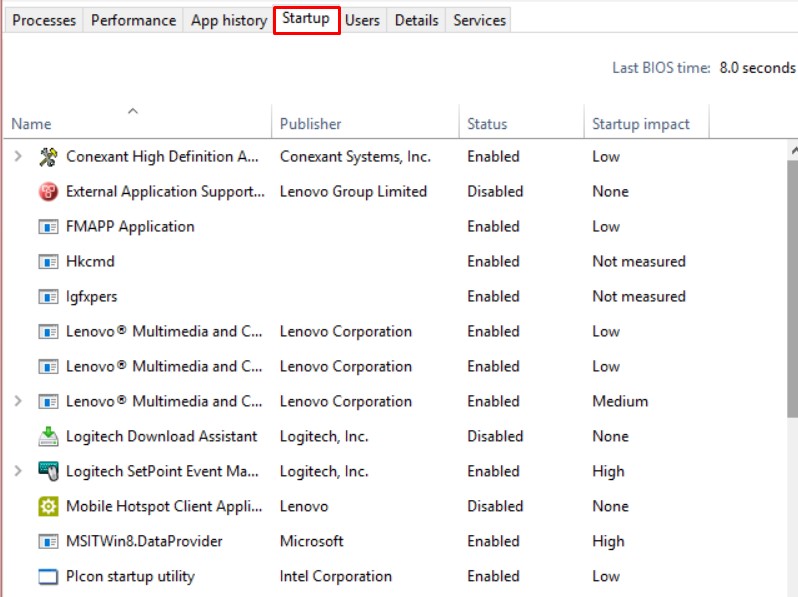Select Mobile Hotspot Client Appli... entry

(x=164, y=506)
